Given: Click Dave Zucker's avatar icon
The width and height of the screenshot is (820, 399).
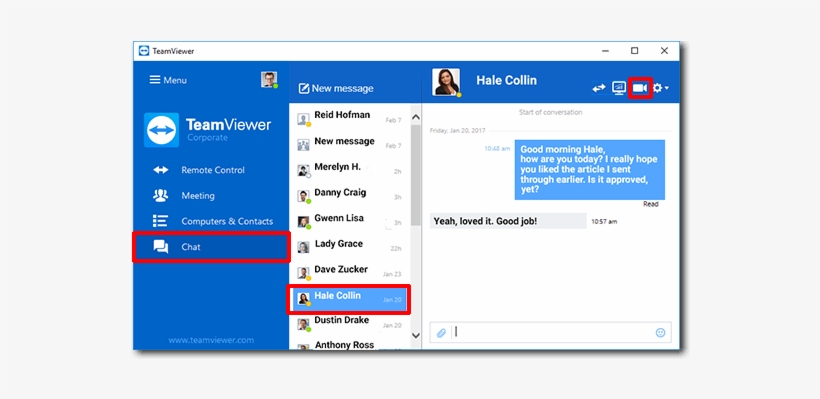Looking at the screenshot, I should tap(304, 273).
